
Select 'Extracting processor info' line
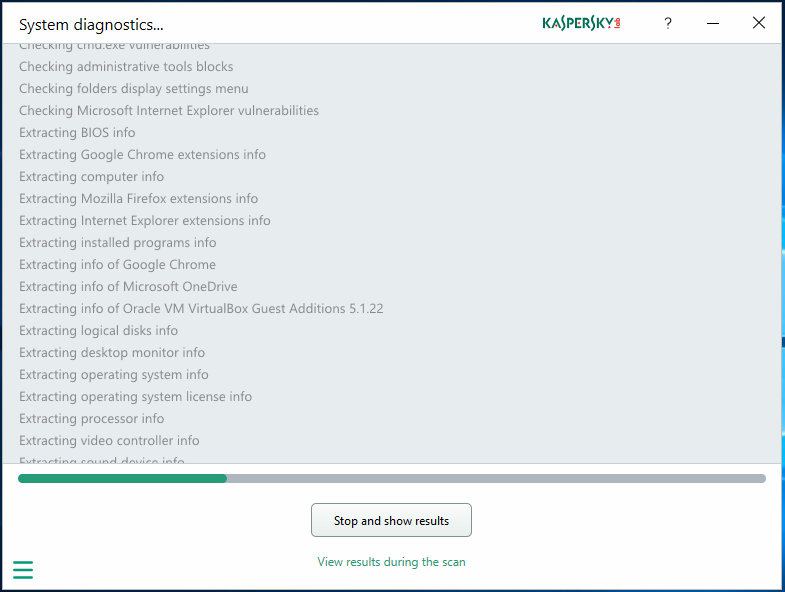click(x=92, y=419)
